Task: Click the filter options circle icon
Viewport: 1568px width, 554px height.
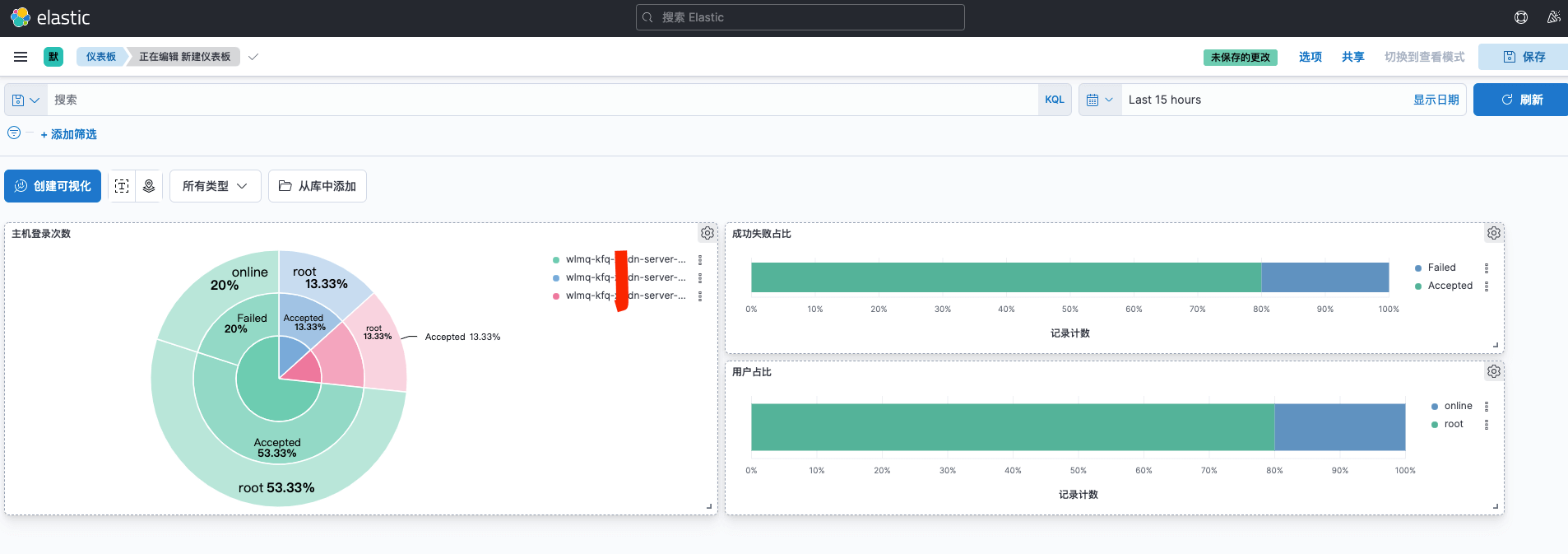Action: pyautogui.click(x=14, y=133)
